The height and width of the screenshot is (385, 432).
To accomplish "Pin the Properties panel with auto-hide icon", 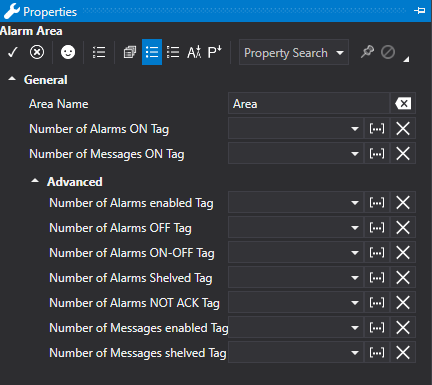I will click(419, 11).
